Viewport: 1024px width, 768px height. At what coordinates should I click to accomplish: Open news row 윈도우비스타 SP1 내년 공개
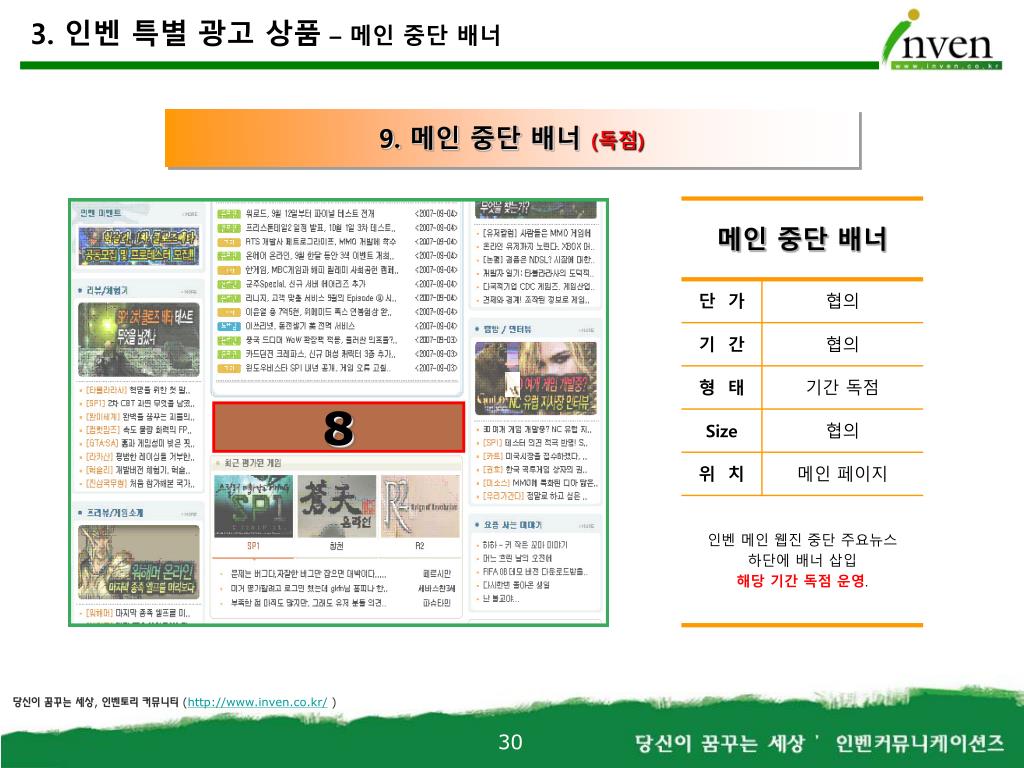pos(337,368)
